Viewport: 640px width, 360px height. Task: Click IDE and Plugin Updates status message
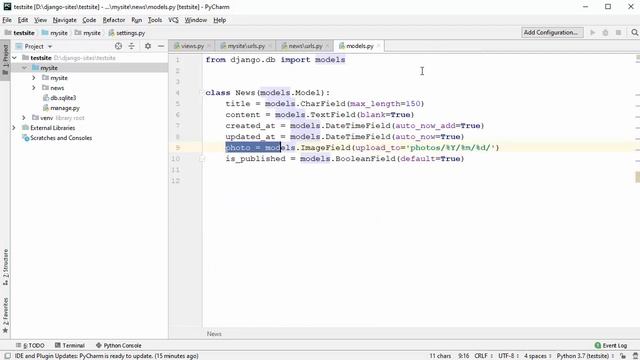point(107,356)
